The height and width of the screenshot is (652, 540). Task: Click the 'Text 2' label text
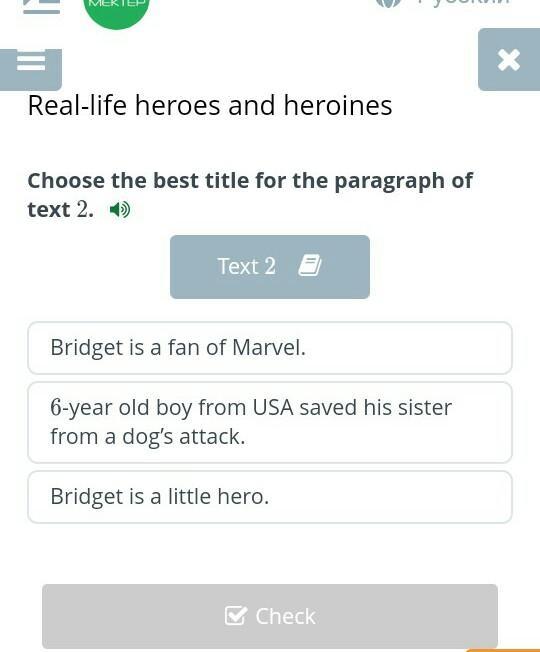247,266
